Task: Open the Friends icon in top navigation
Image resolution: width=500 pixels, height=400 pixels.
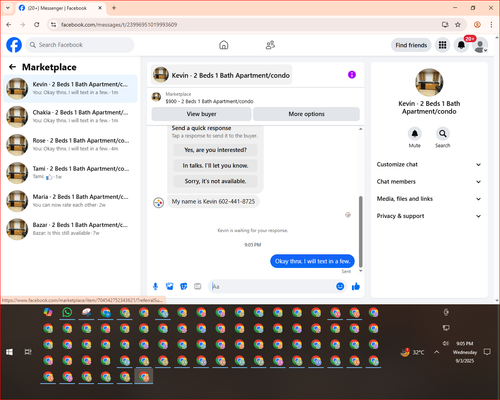Action: pyautogui.click(x=270, y=45)
